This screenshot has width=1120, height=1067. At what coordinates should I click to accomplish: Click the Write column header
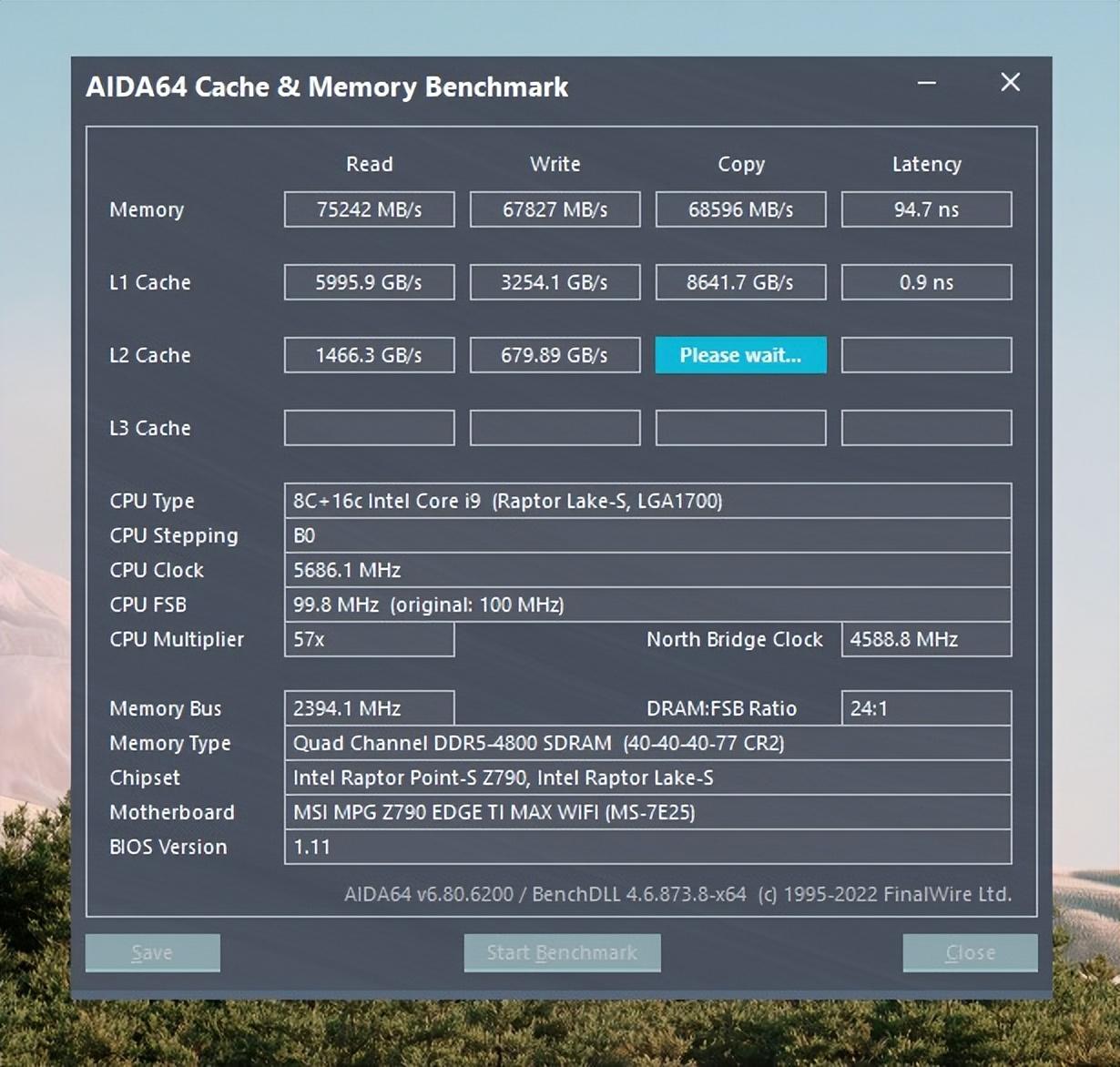click(555, 164)
